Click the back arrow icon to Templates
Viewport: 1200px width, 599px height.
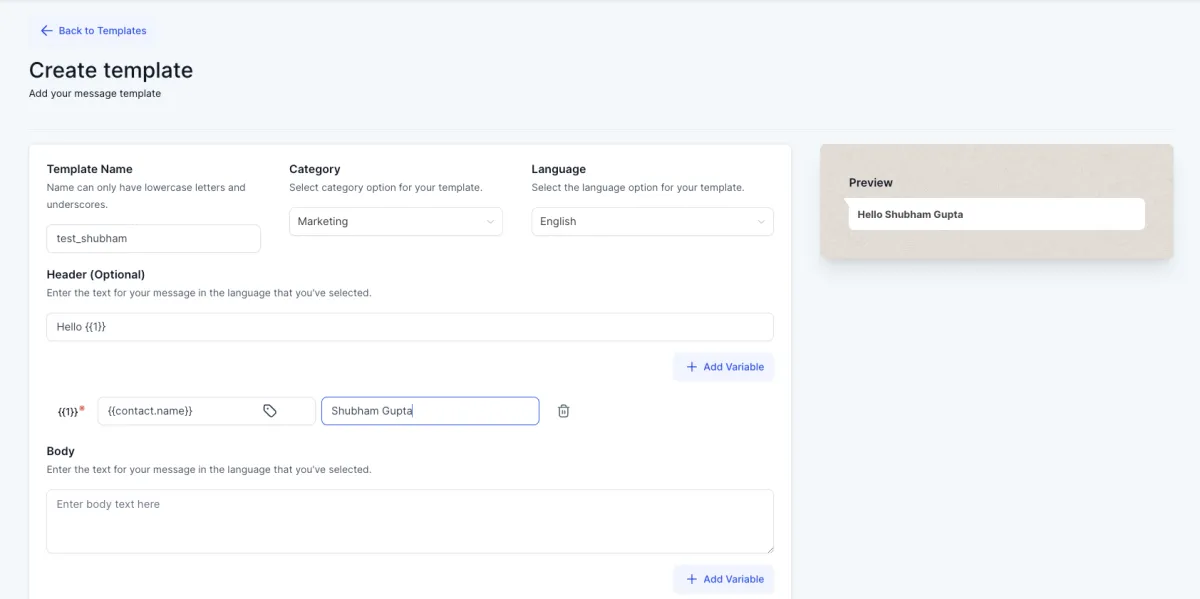(46, 31)
